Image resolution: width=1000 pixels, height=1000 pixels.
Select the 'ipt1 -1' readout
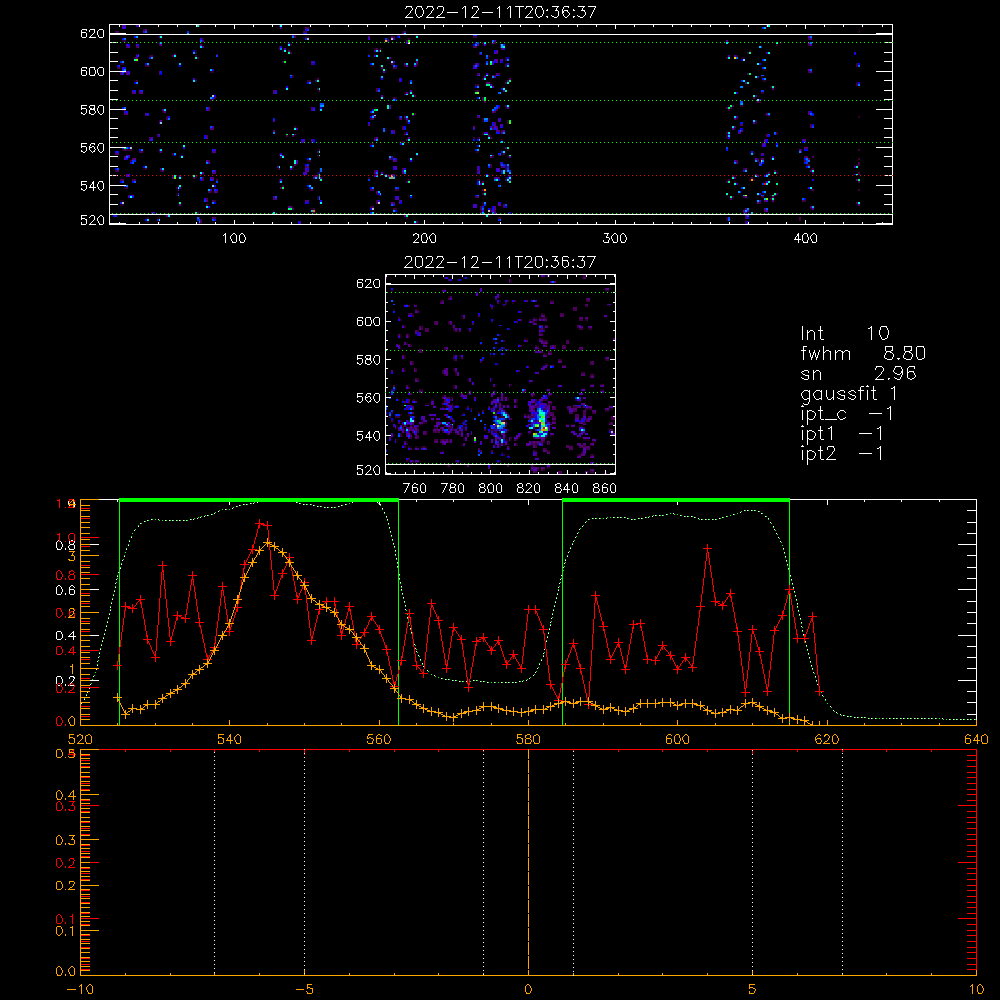(842, 434)
